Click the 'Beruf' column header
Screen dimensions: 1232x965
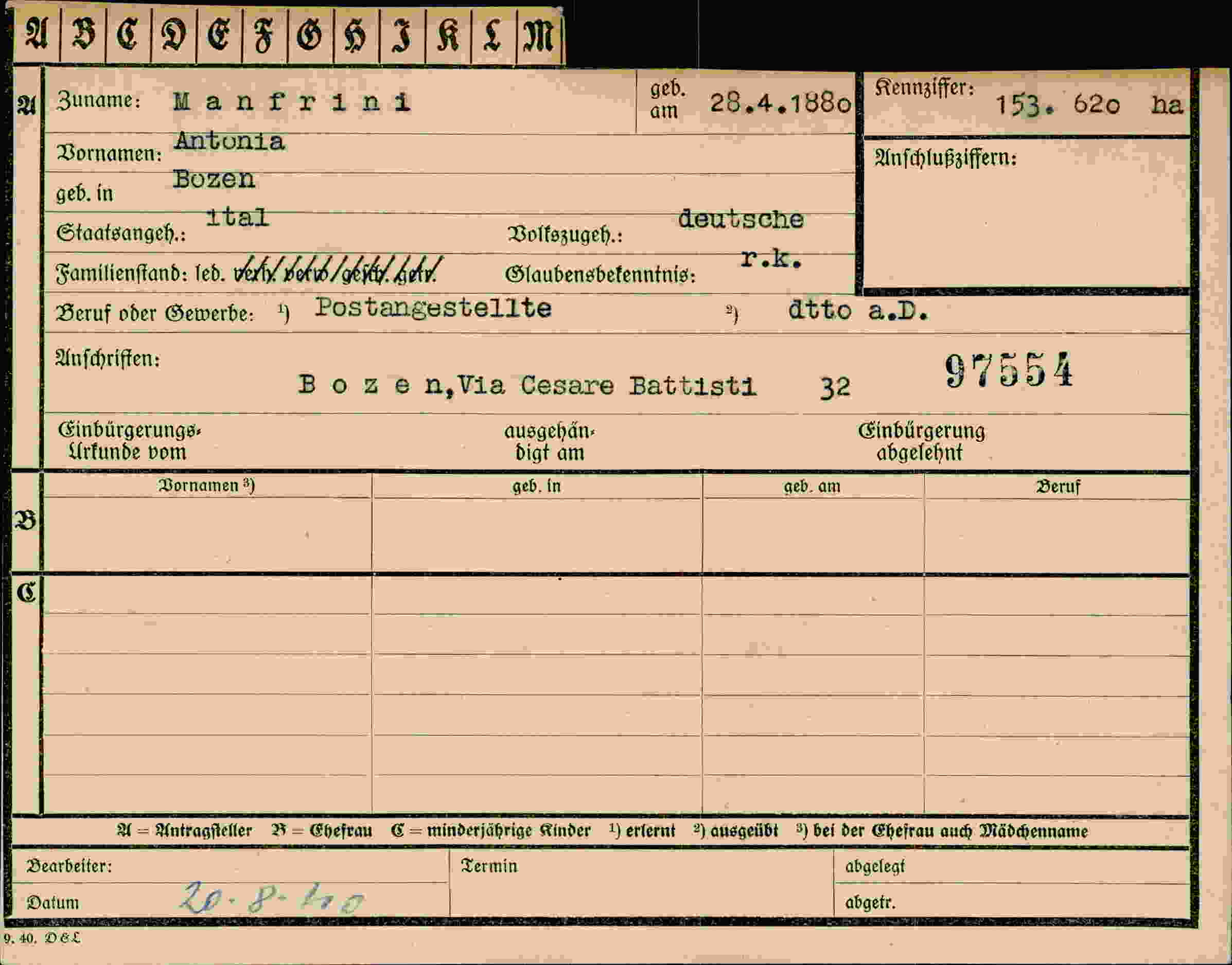coord(1058,487)
